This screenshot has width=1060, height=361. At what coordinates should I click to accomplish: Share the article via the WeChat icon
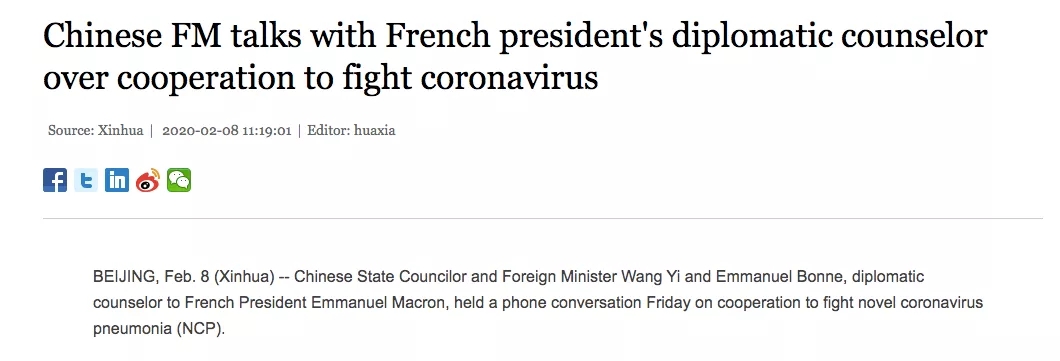(x=179, y=180)
